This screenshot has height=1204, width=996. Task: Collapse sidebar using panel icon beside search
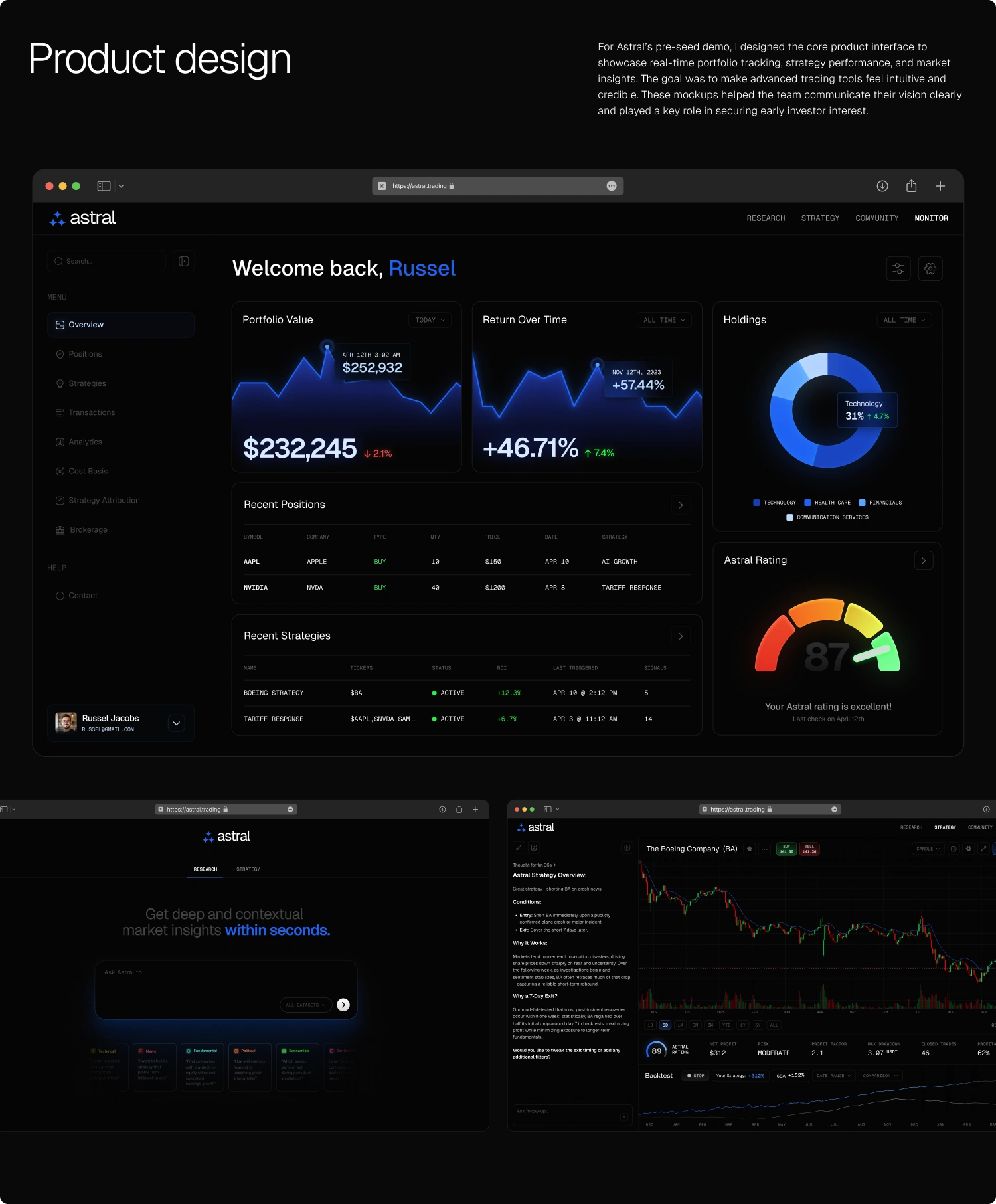(184, 261)
